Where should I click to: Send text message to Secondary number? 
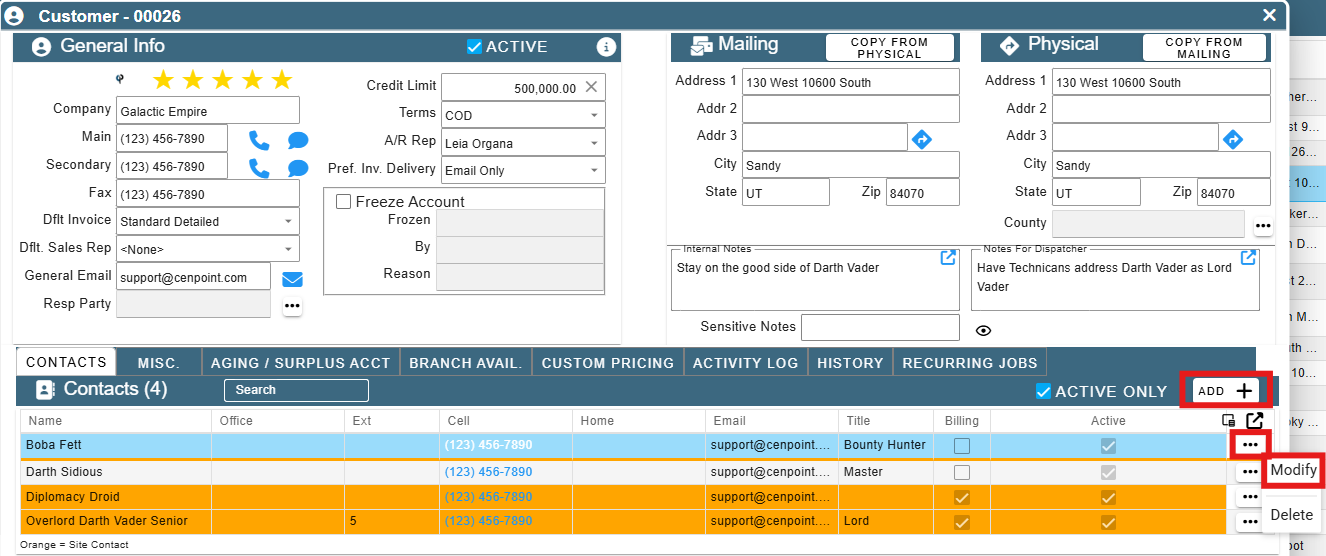tap(298, 168)
